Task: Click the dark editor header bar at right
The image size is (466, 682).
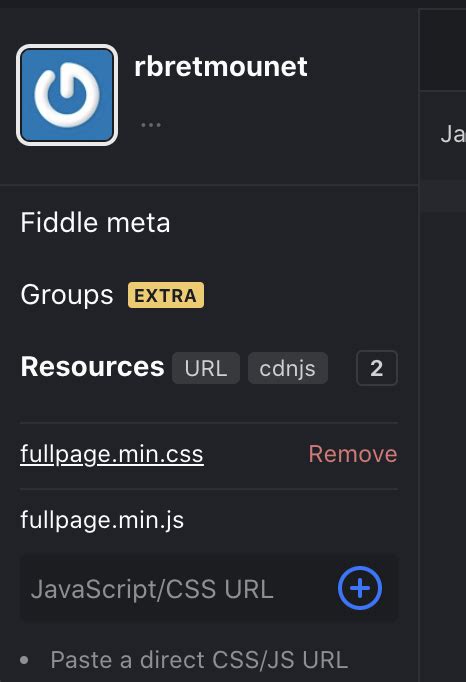Action: coord(443,50)
